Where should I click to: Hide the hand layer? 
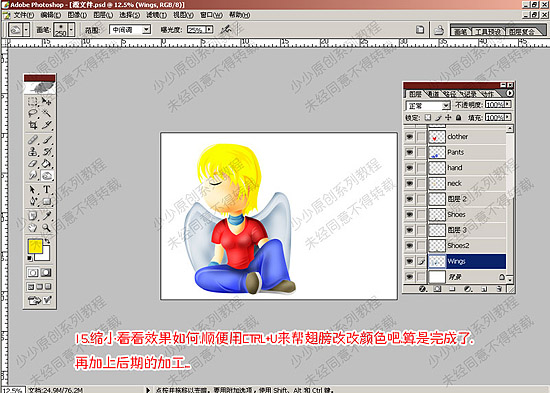(x=409, y=168)
